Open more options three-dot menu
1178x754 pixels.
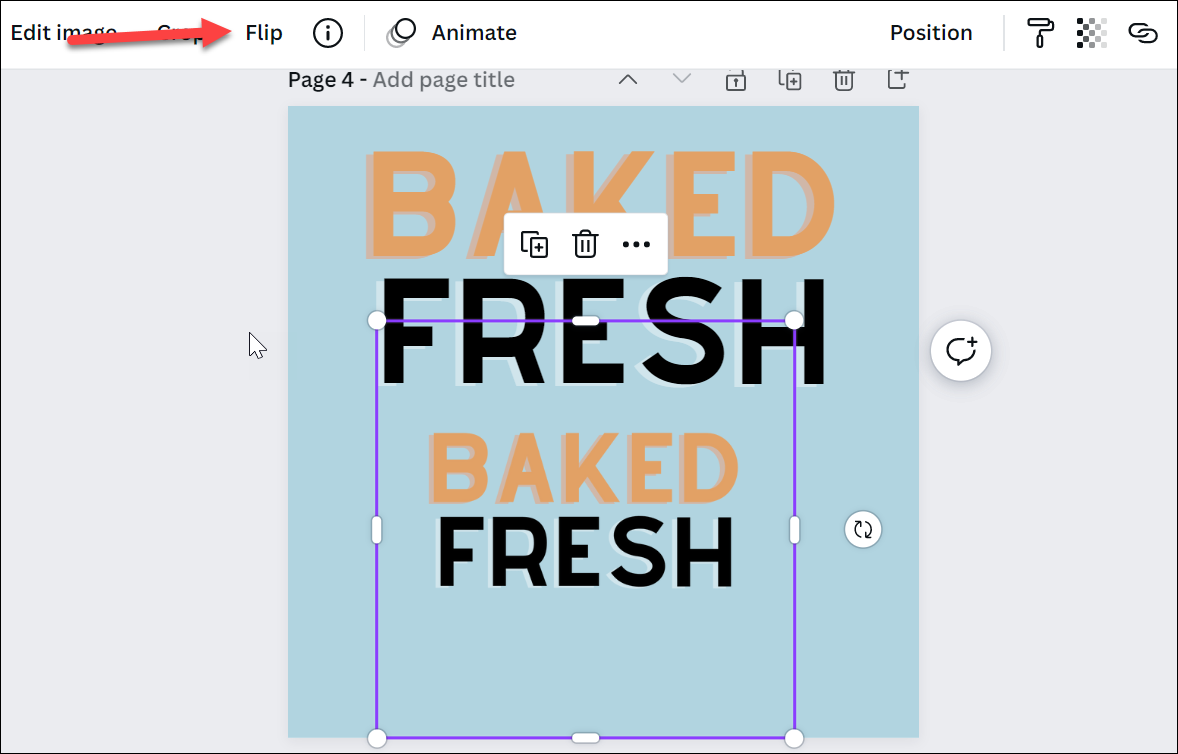636,245
